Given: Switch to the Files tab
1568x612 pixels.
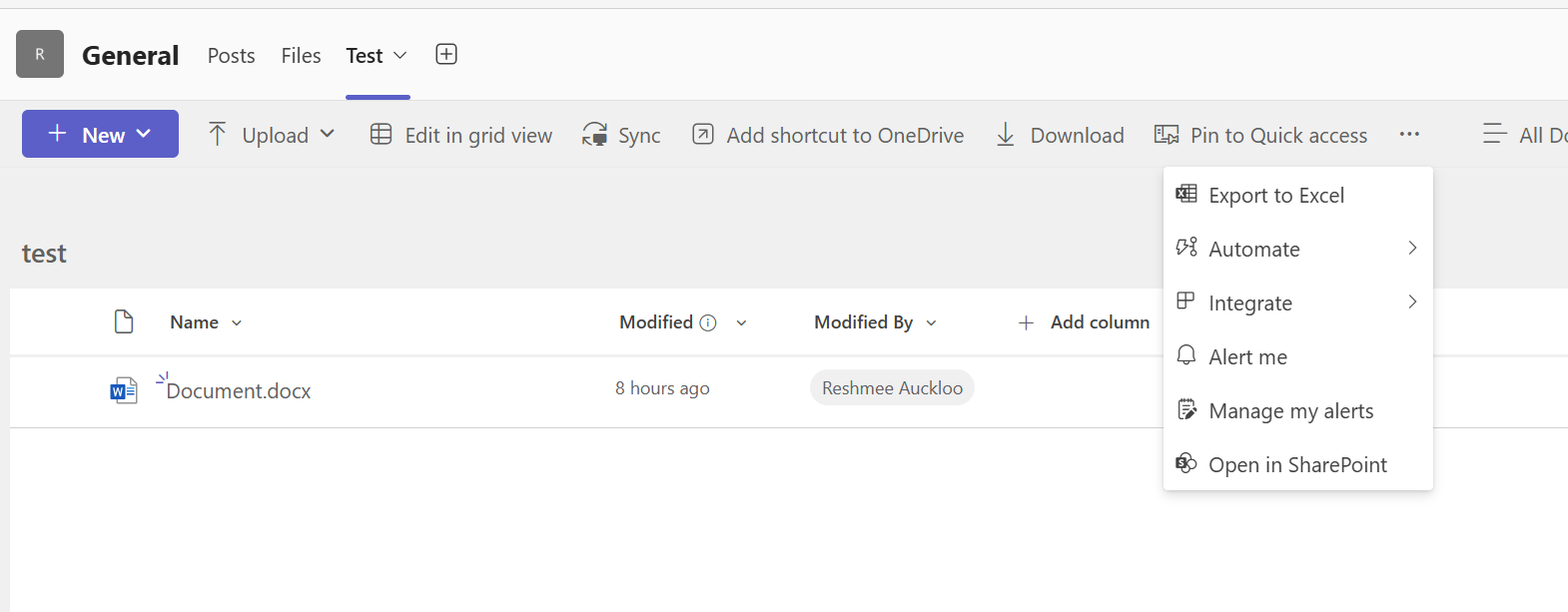Looking at the screenshot, I should pyautogui.click(x=301, y=56).
